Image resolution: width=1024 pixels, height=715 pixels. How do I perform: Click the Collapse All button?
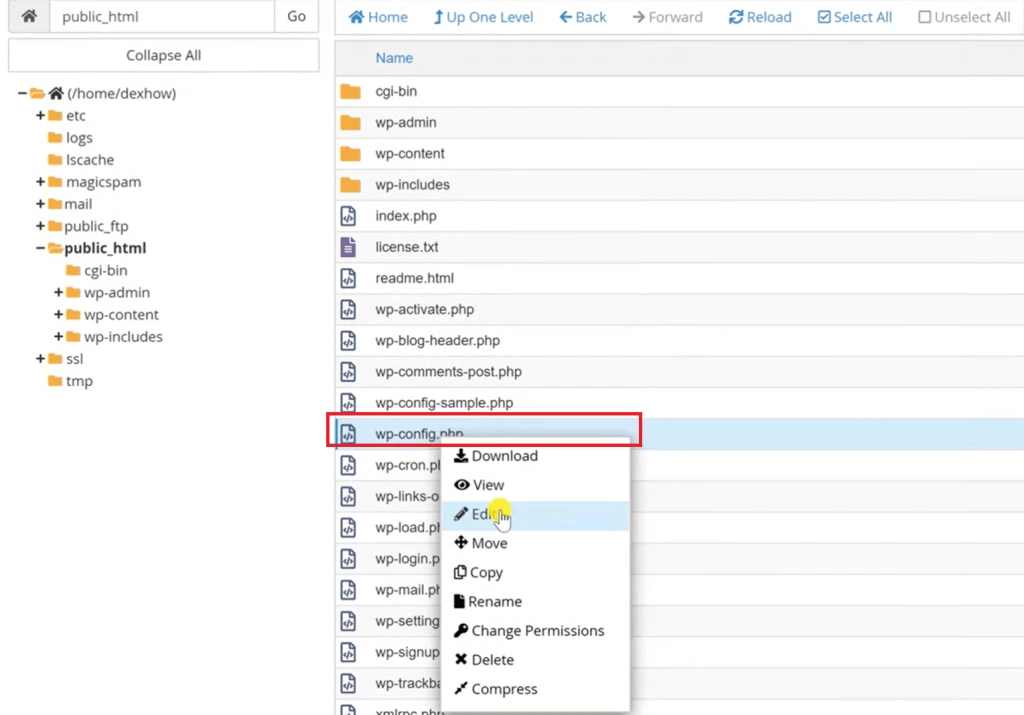pos(162,54)
